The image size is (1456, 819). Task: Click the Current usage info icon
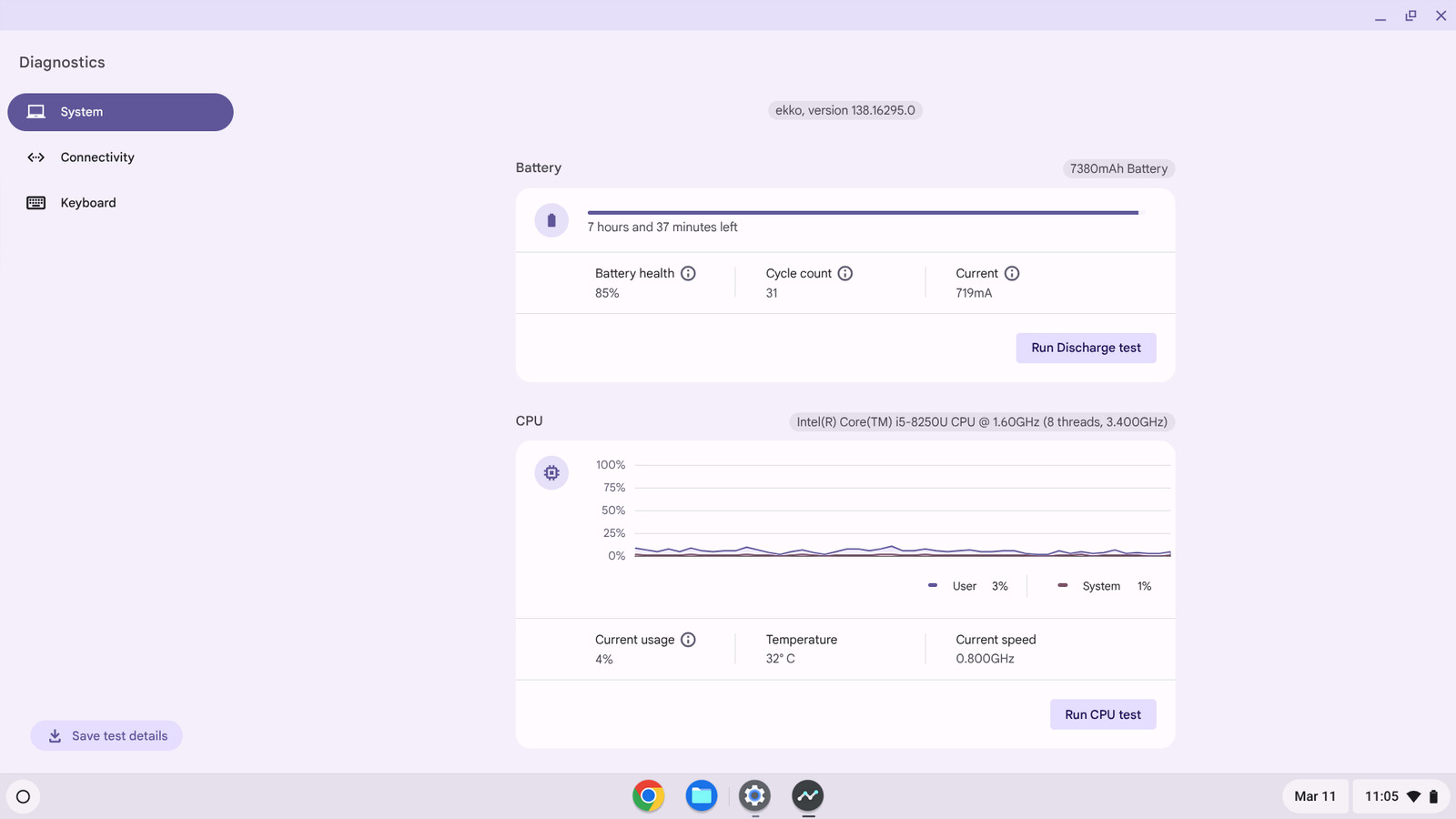coord(688,640)
